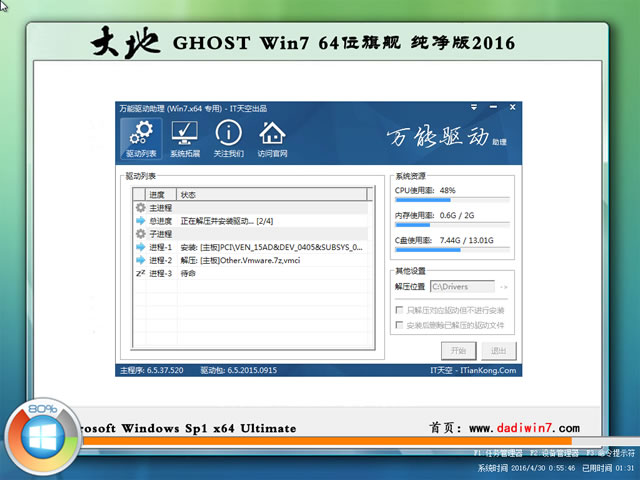Select the 正在解压并安装驱动 [2/4] status text

point(227,221)
